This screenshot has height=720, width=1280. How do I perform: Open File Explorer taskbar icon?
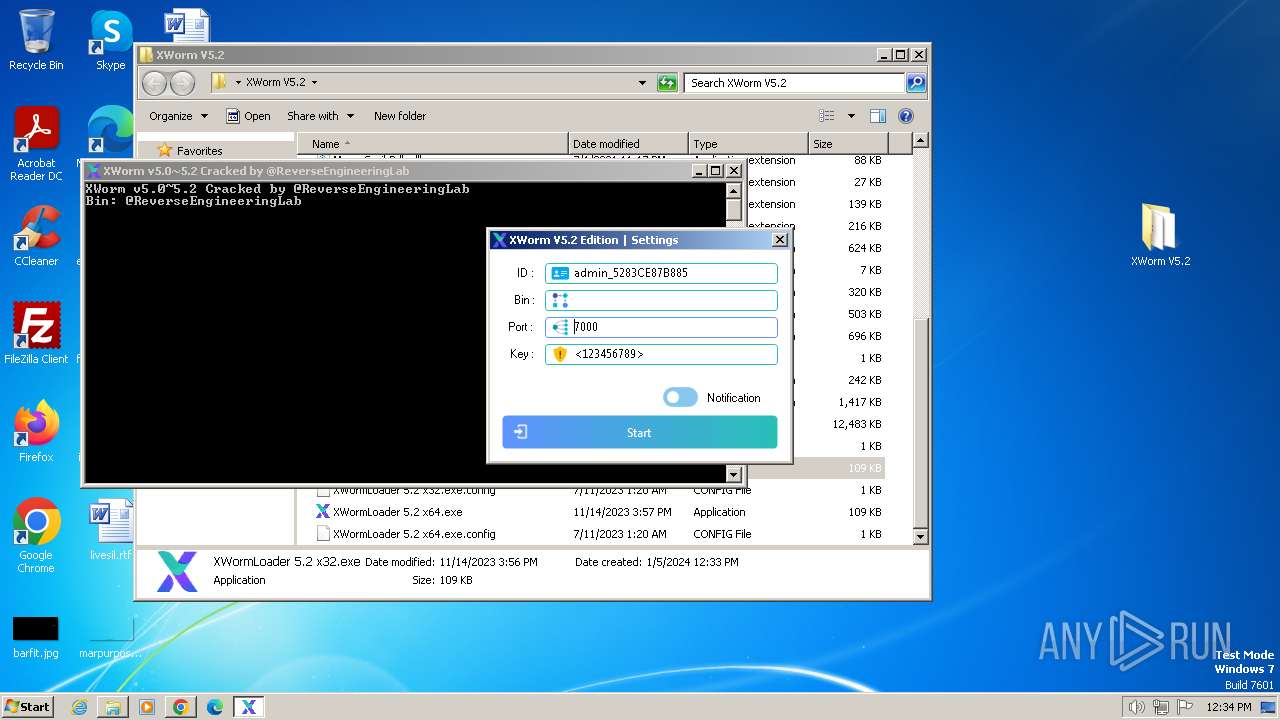[x=113, y=707]
